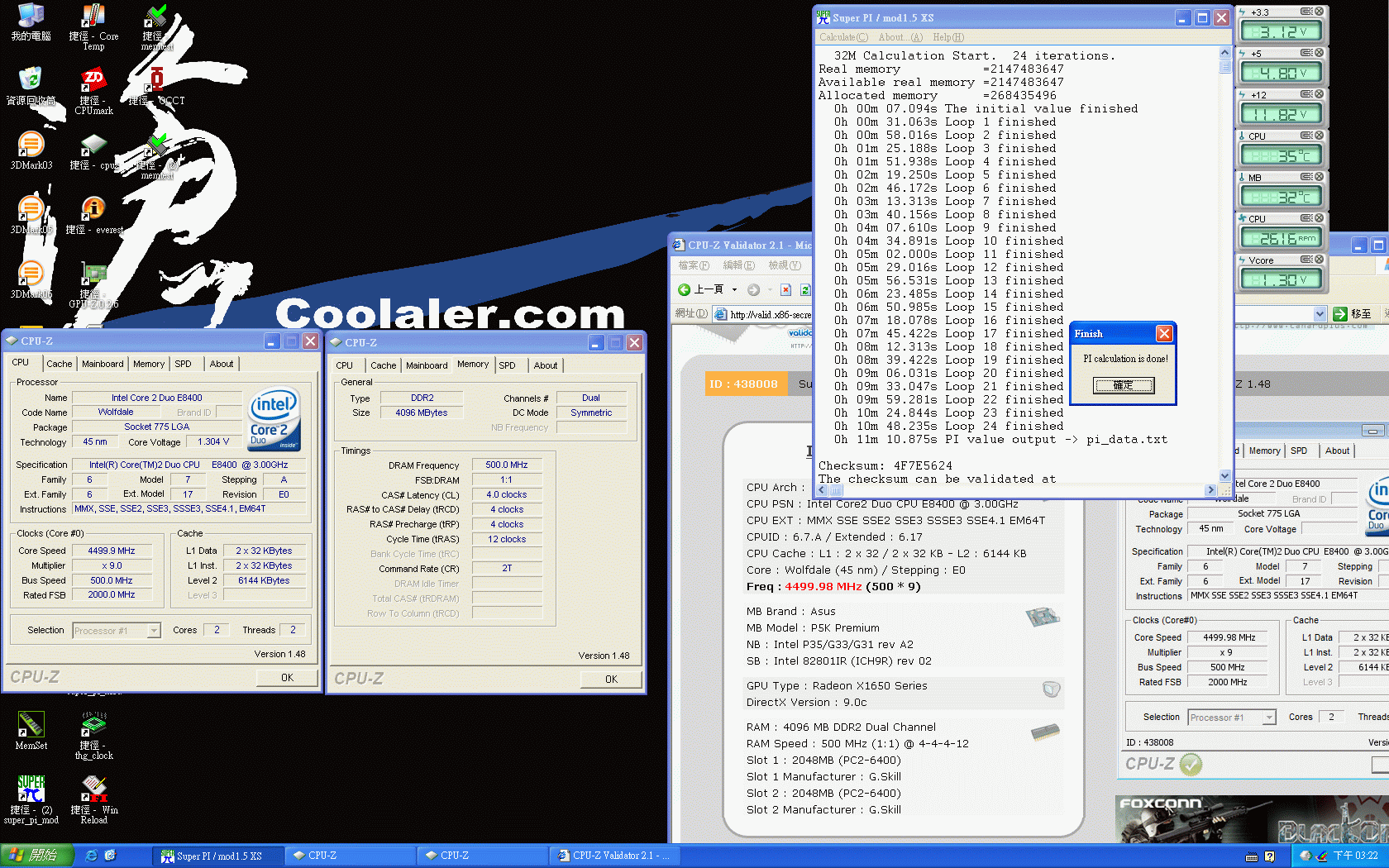The image size is (1389, 868).
Task: Click the browser address URL field
Action: point(771,314)
